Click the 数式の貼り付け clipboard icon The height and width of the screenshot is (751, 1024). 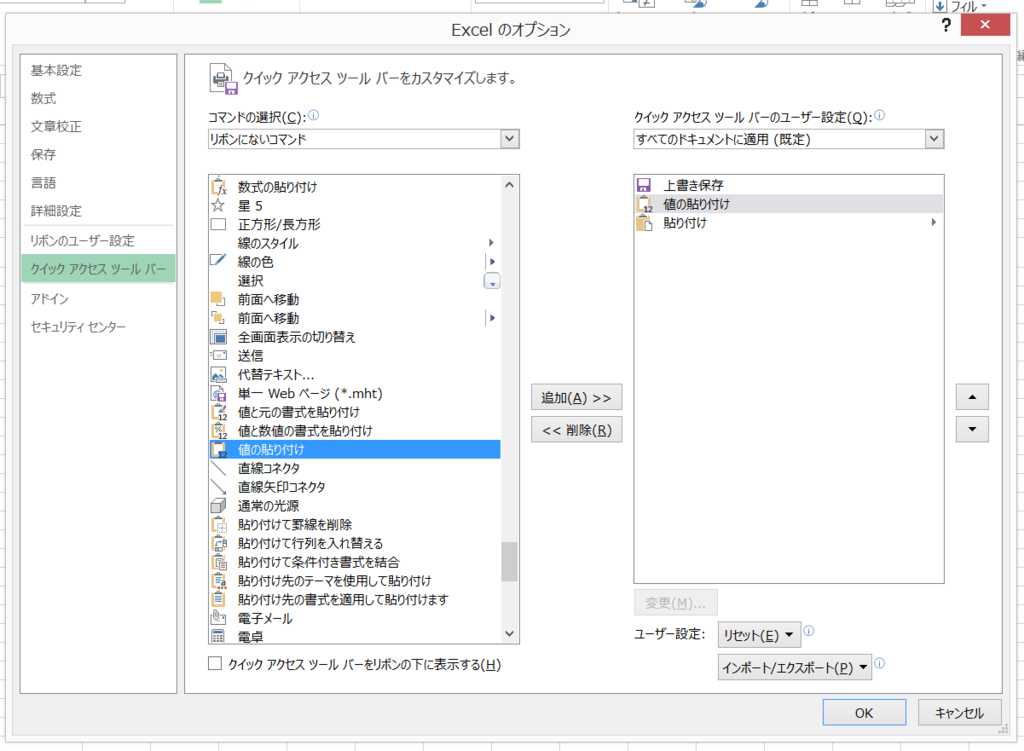(x=219, y=187)
